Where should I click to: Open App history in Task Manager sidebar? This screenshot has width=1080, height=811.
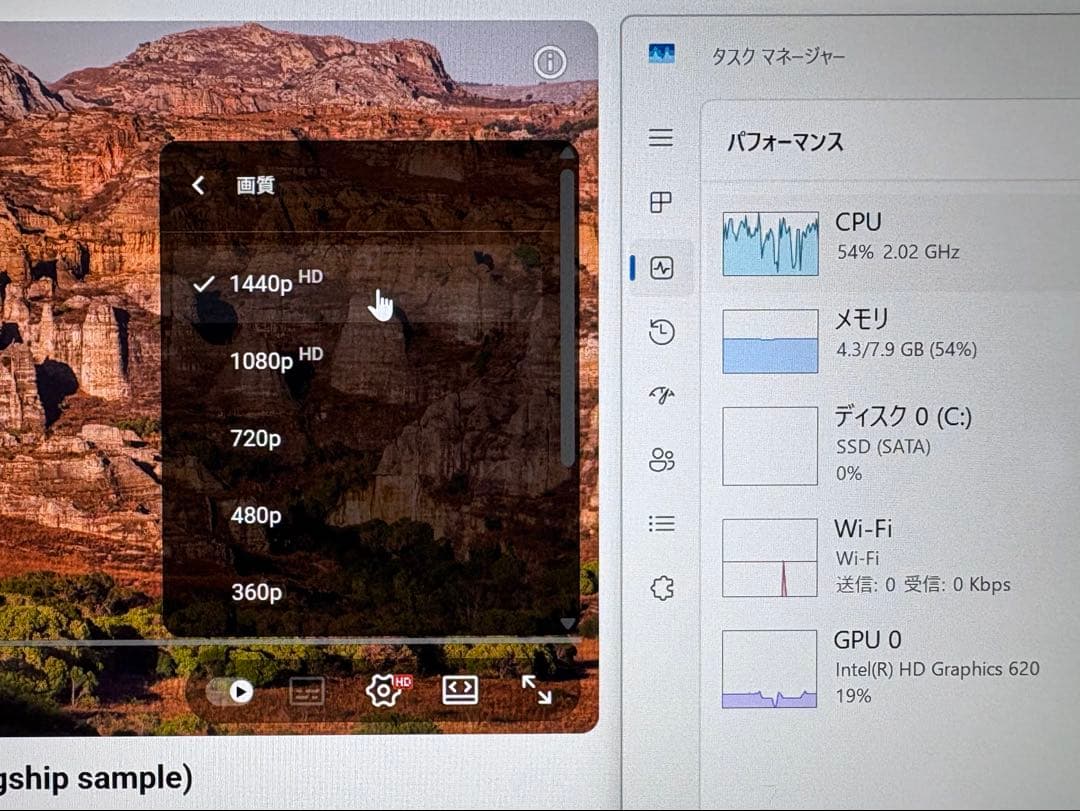pos(660,330)
